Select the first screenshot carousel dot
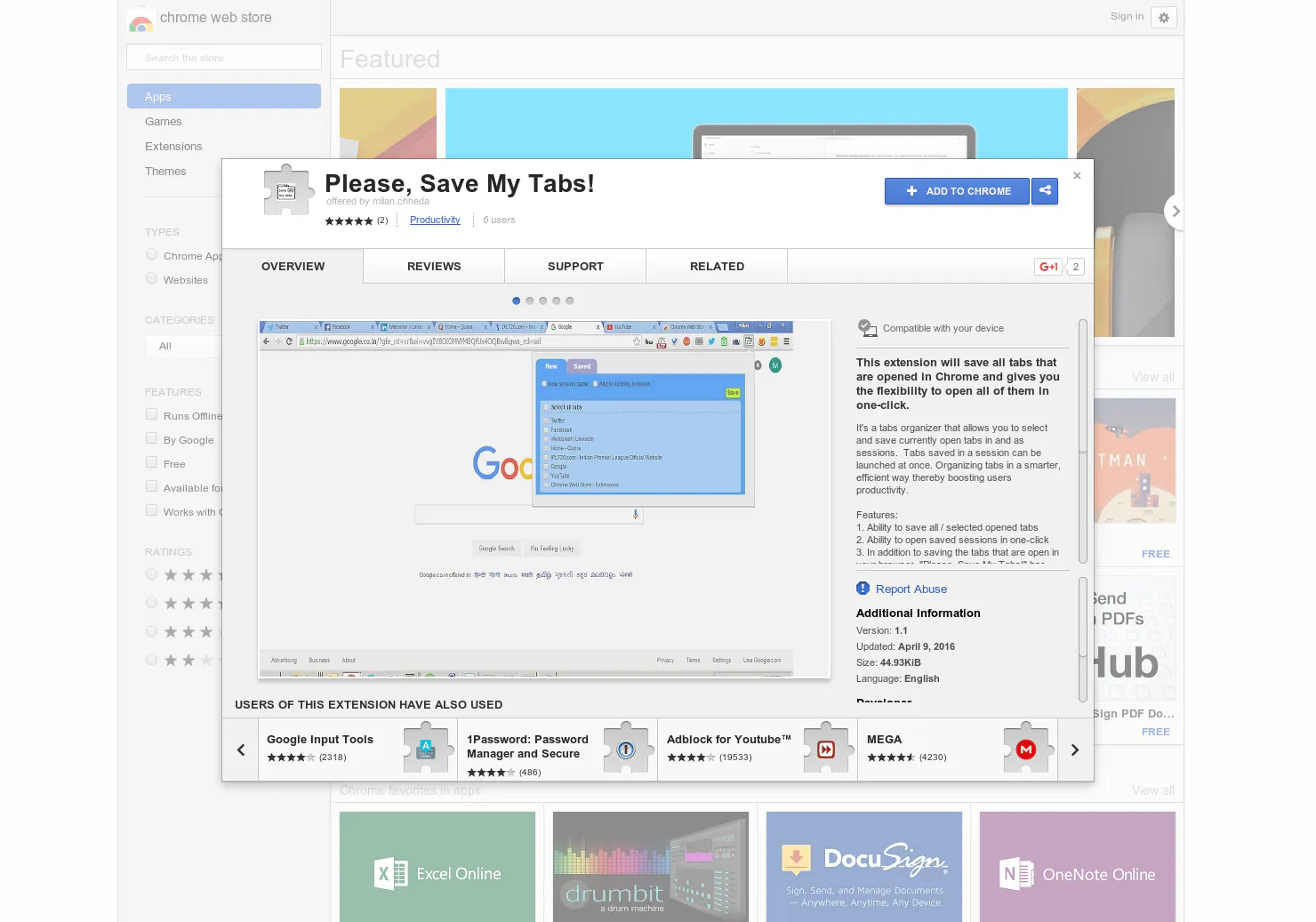 (516, 301)
